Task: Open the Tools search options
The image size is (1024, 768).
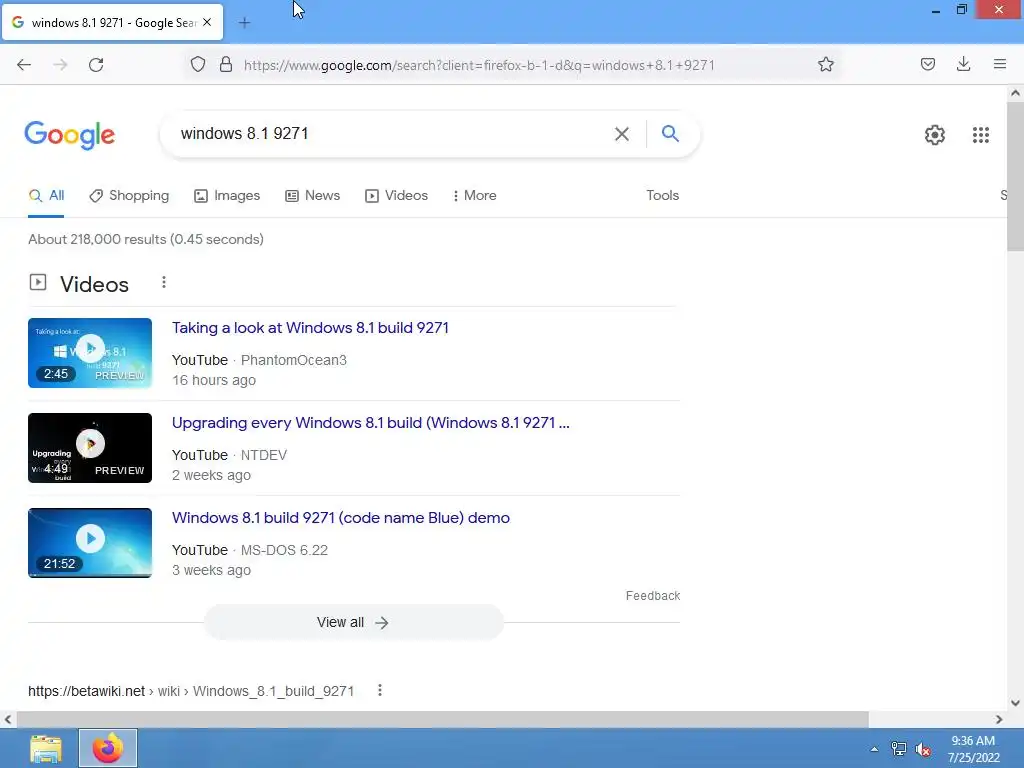Action: coord(662,195)
